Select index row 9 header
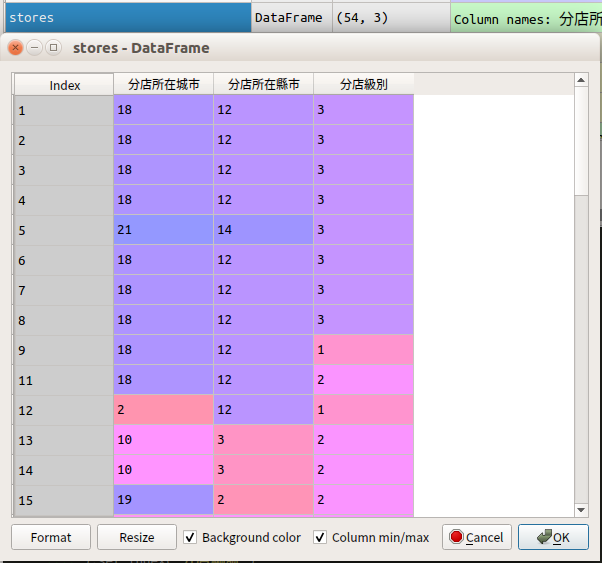 click(x=63, y=350)
